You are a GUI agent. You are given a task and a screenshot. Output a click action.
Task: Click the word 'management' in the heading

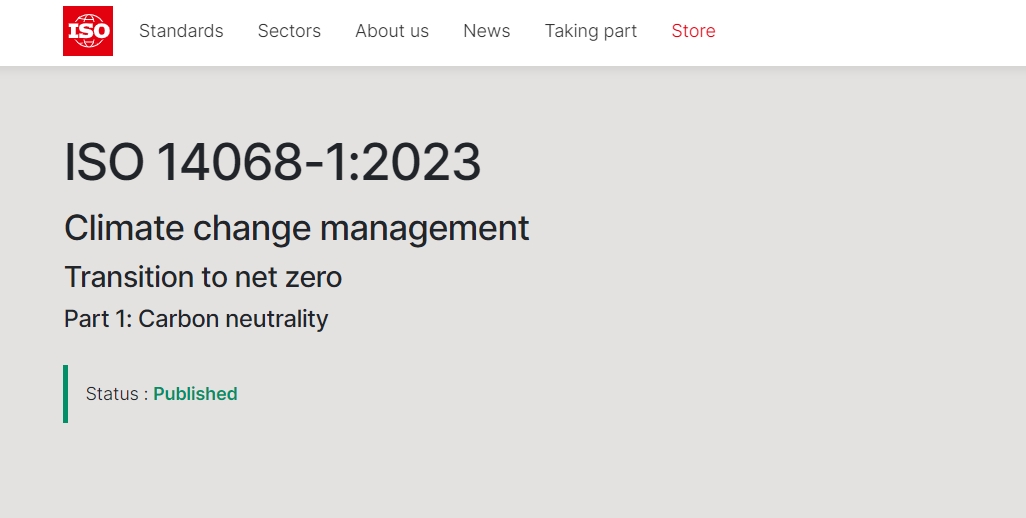[425, 230]
